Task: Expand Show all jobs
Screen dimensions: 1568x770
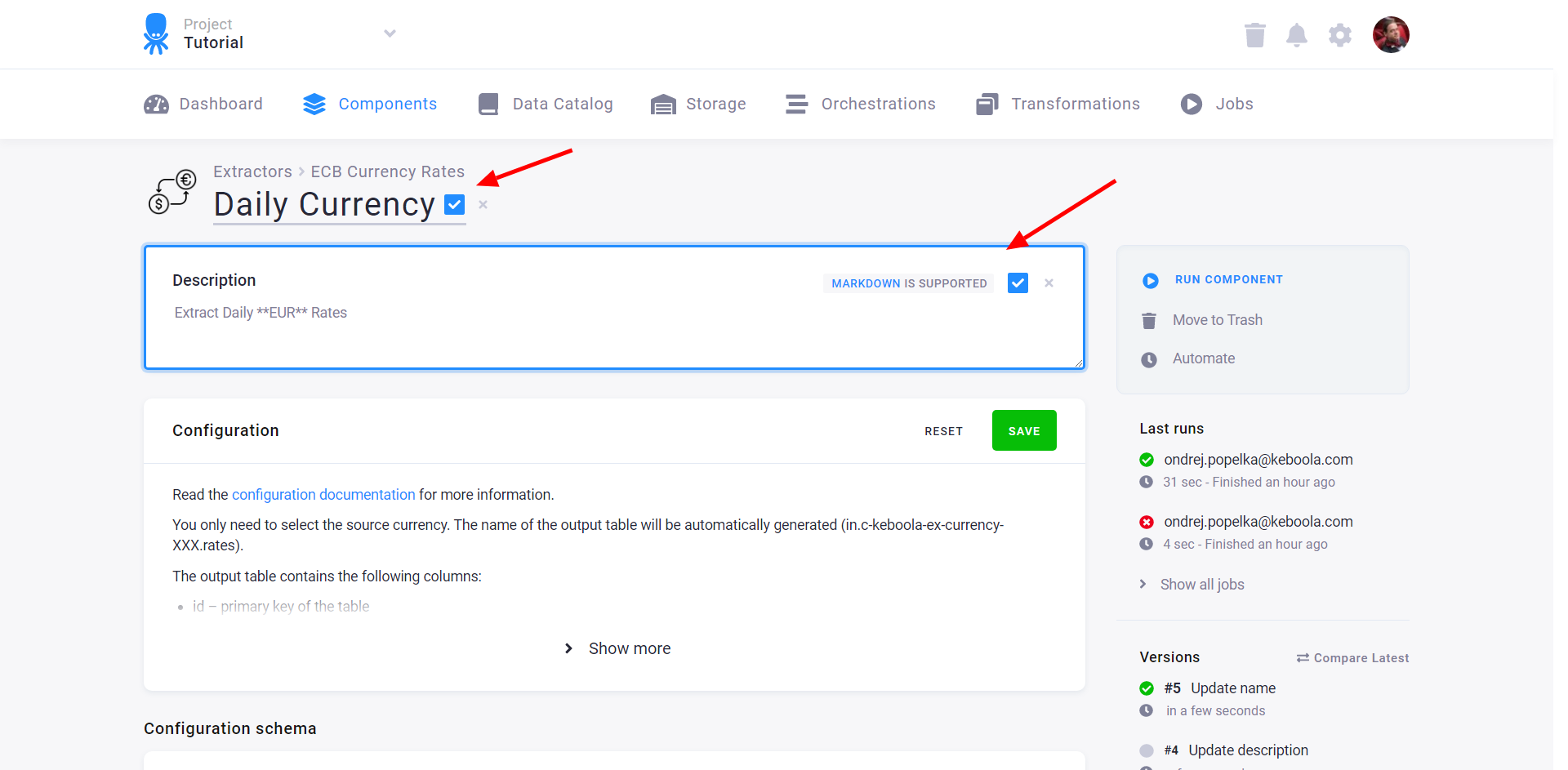Action: pos(1193,585)
